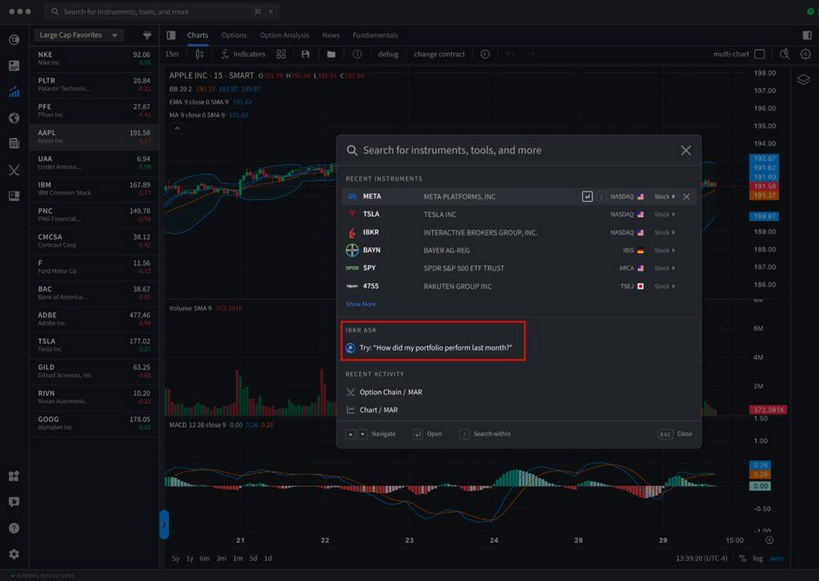Remove META from recent instruments
Screen dimensions: 819x581
click(686, 197)
